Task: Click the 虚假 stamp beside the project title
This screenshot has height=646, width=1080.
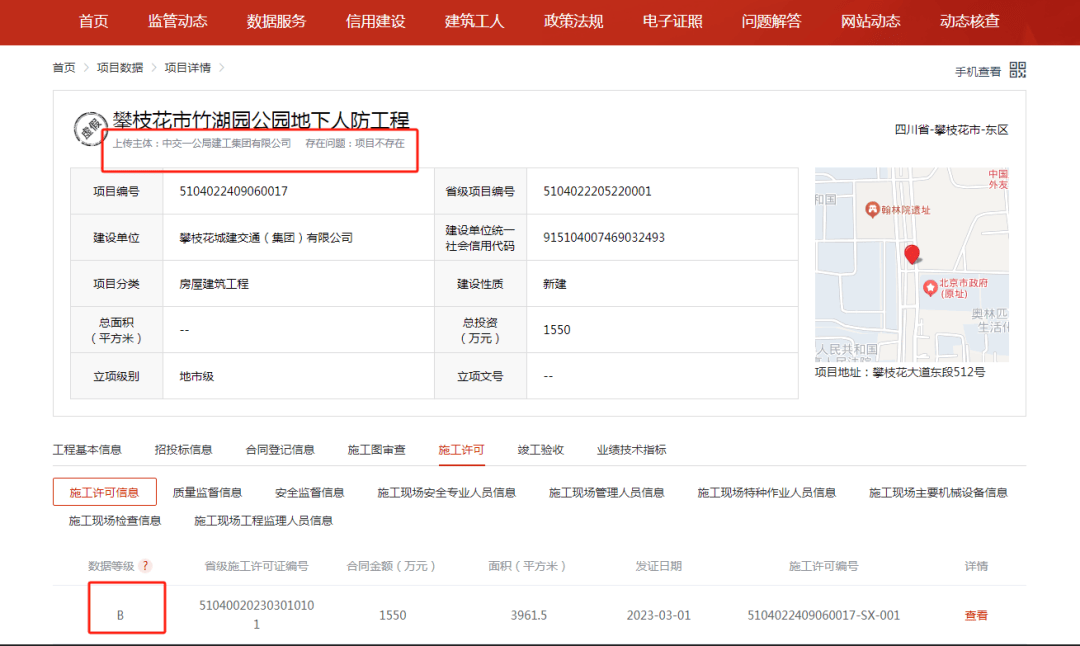Action: pyautogui.click(x=91, y=129)
